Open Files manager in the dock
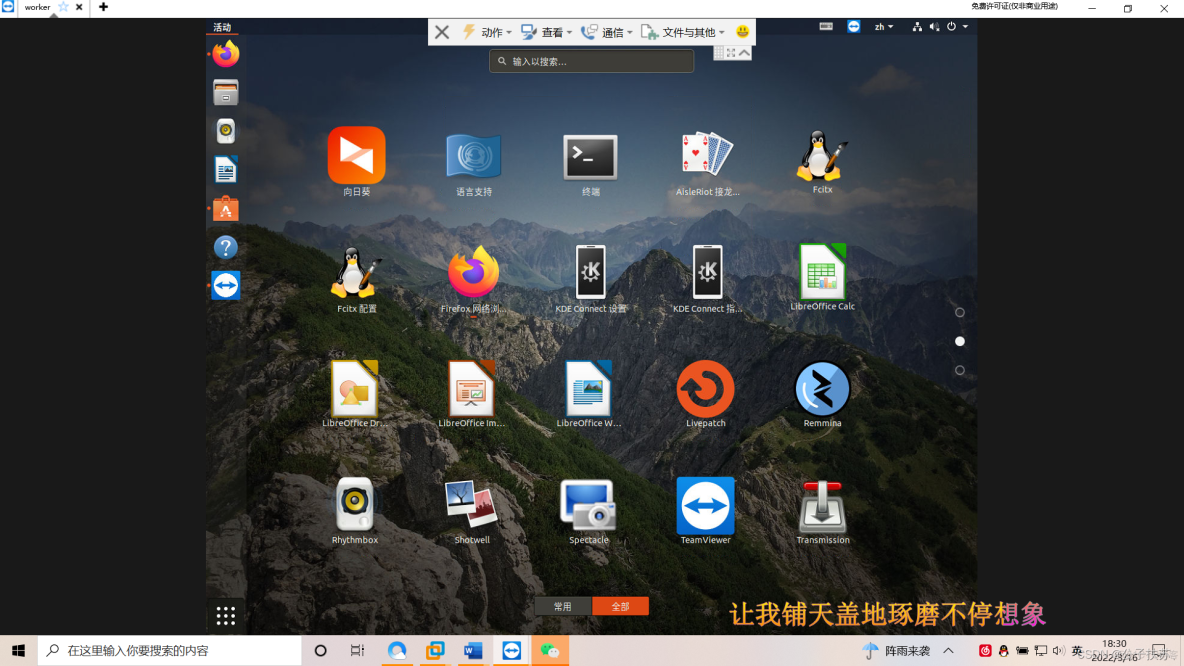The width and height of the screenshot is (1184, 666). coord(225,92)
